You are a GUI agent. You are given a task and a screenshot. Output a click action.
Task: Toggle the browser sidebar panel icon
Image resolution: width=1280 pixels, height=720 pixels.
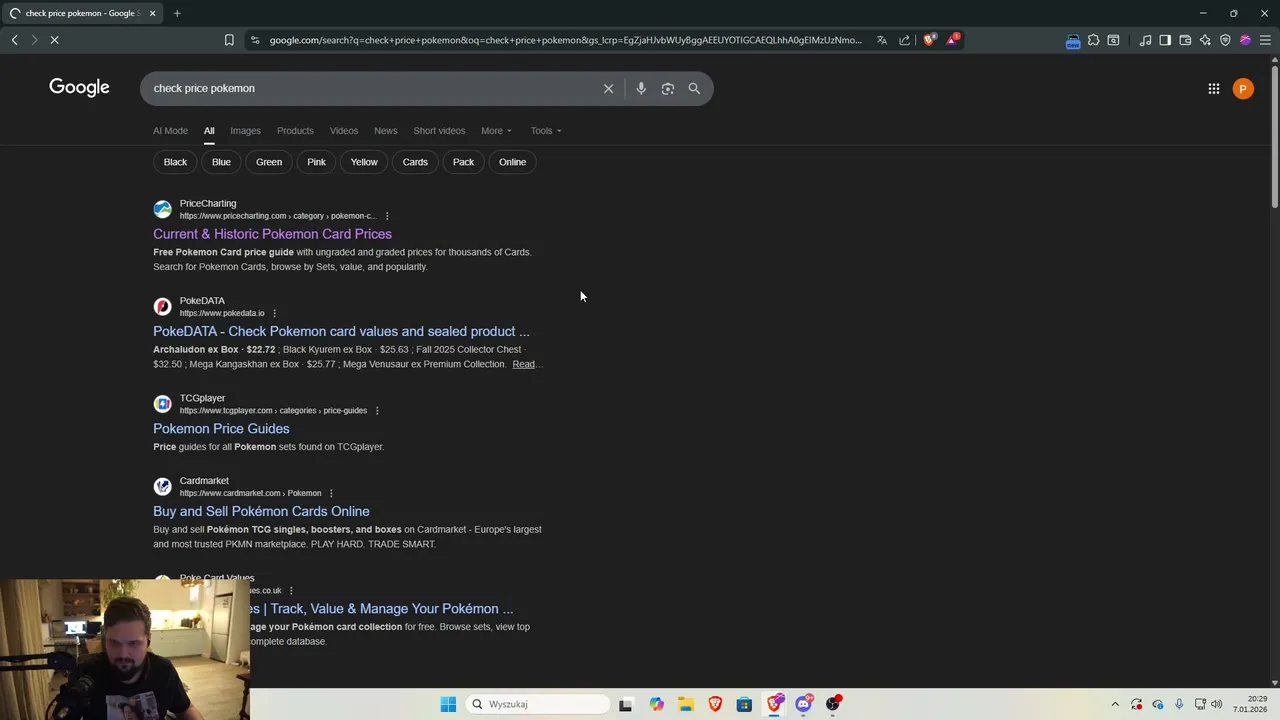(1165, 40)
